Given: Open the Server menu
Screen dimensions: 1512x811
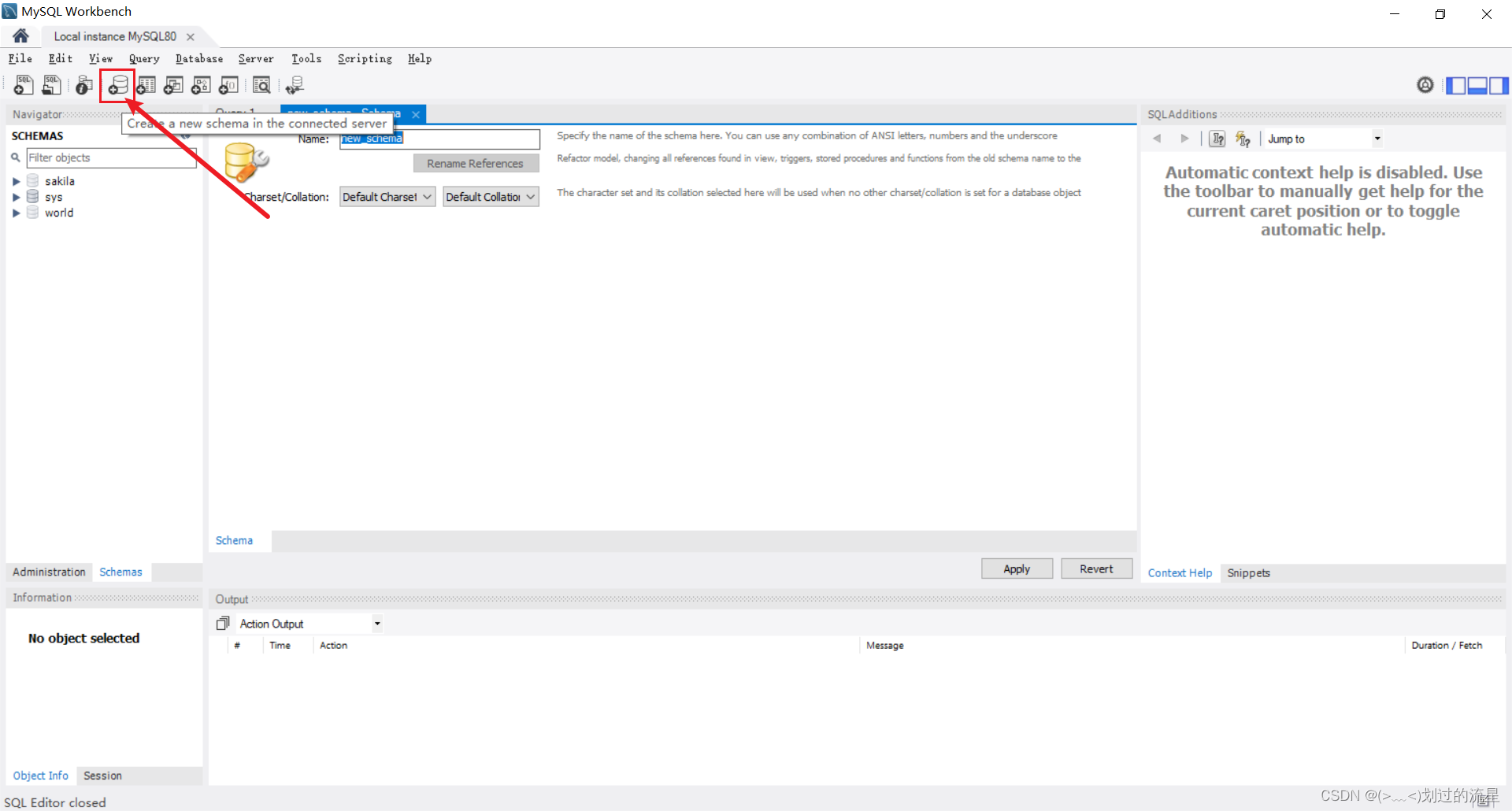Looking at the screenshot, I should pos(256,58).
